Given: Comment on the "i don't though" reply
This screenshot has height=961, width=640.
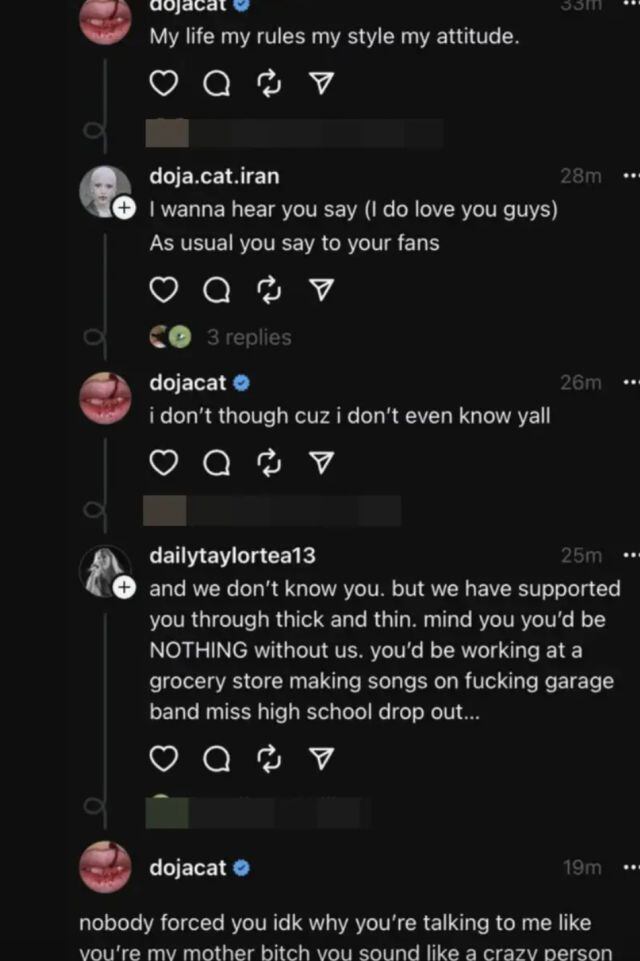Looking at the screenshot, I should [x=215, y=463].
